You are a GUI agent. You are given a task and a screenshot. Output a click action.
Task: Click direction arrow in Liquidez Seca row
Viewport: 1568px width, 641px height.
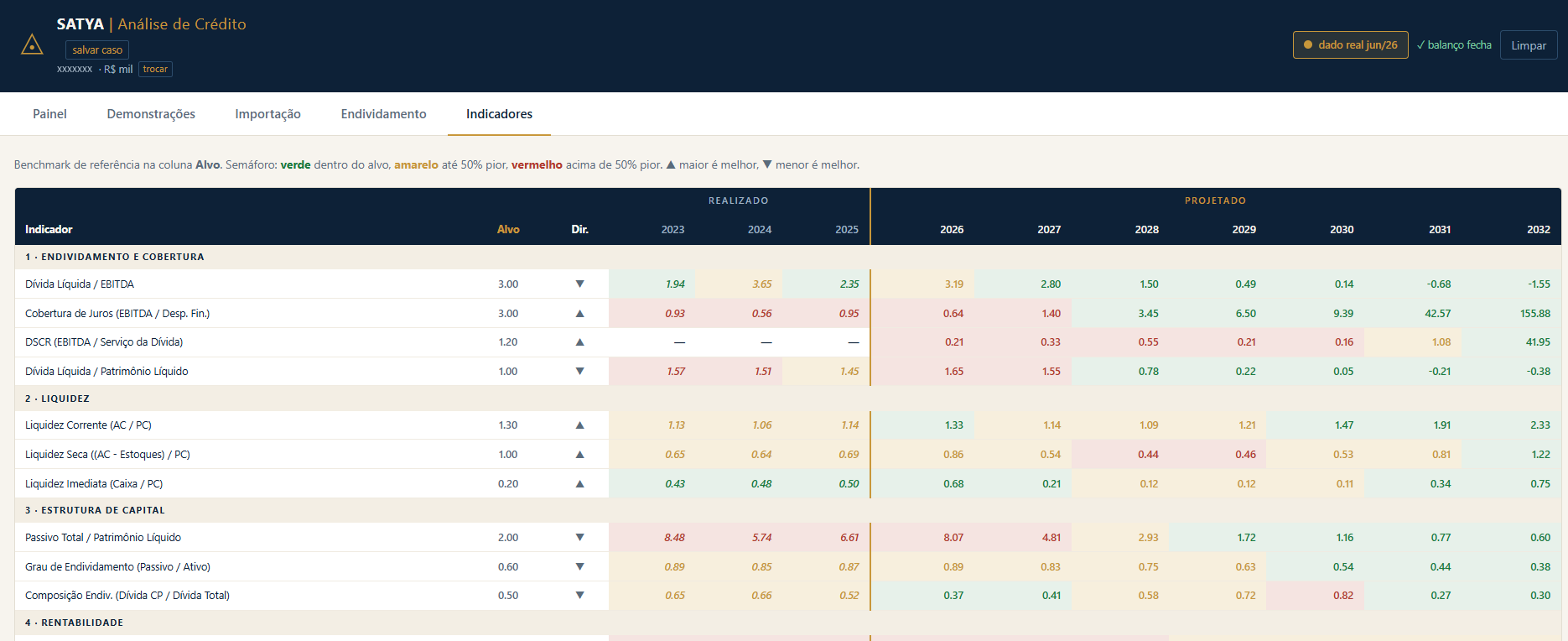pos(579,455)
